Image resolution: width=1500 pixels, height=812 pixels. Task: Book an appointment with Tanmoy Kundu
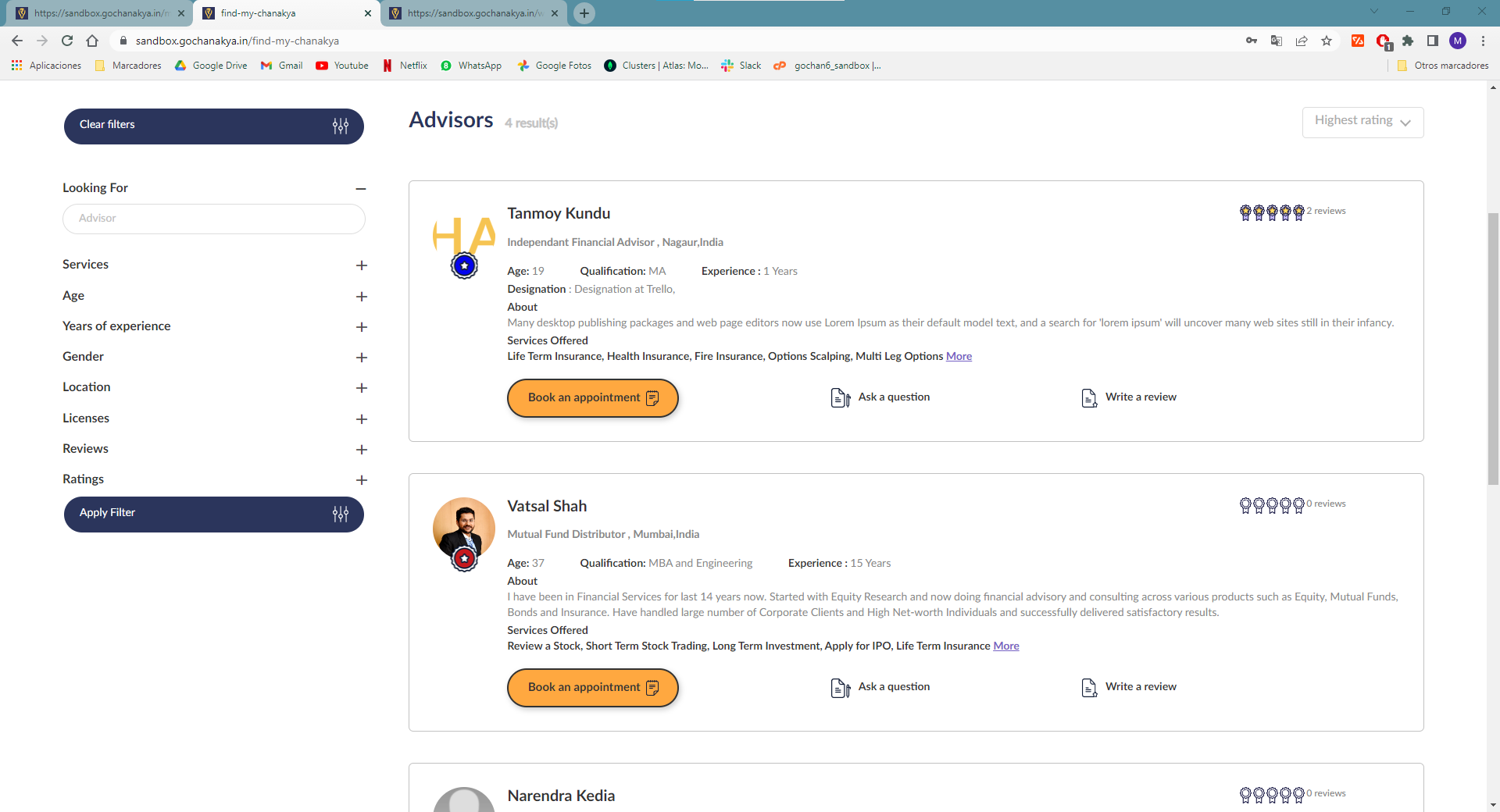coord(592,398)
